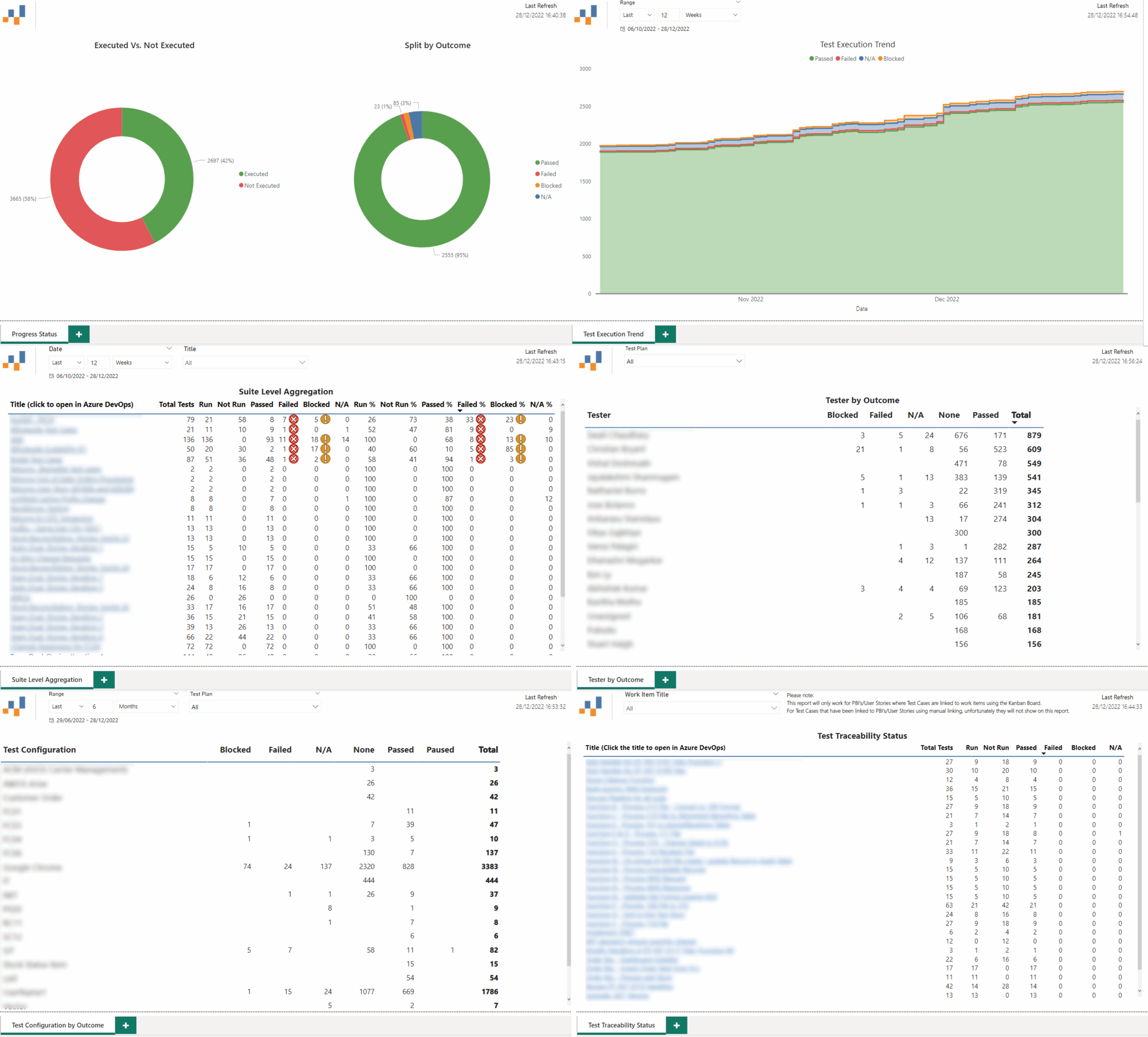Click the sort arrow on the Failed % column

coord(460,411)
